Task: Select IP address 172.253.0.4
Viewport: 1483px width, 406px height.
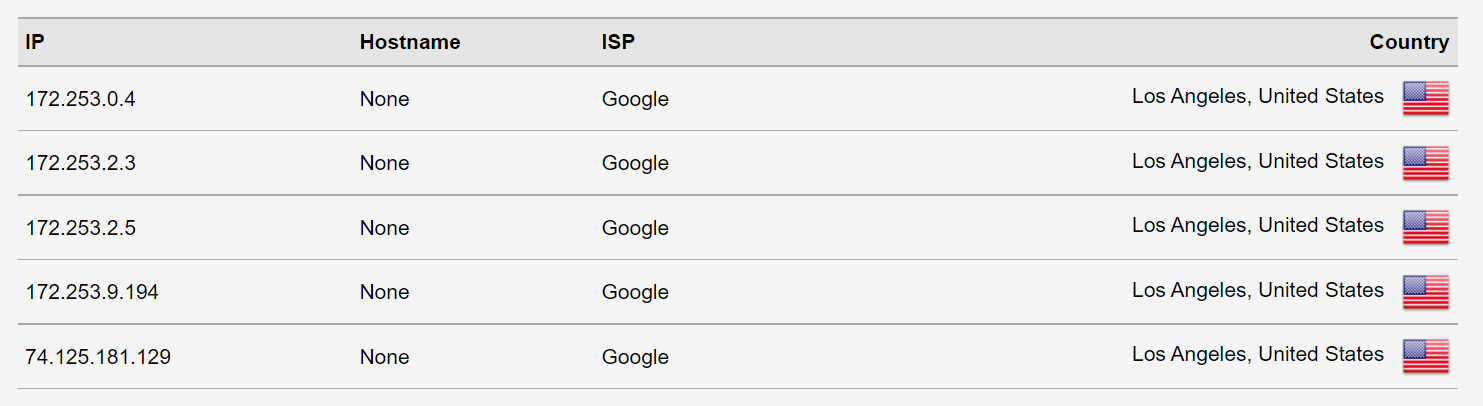Action: [x=80, y=99]
